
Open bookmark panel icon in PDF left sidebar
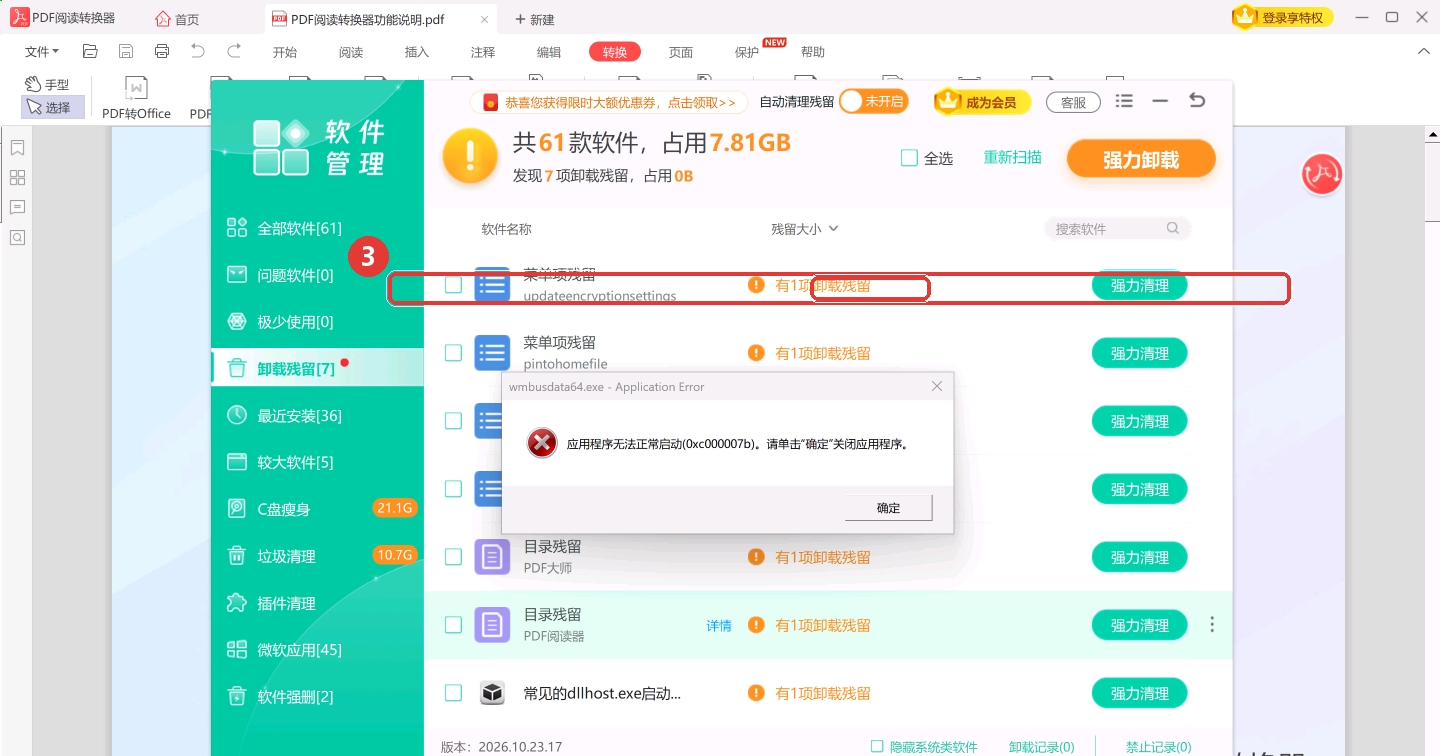[17, 148]
